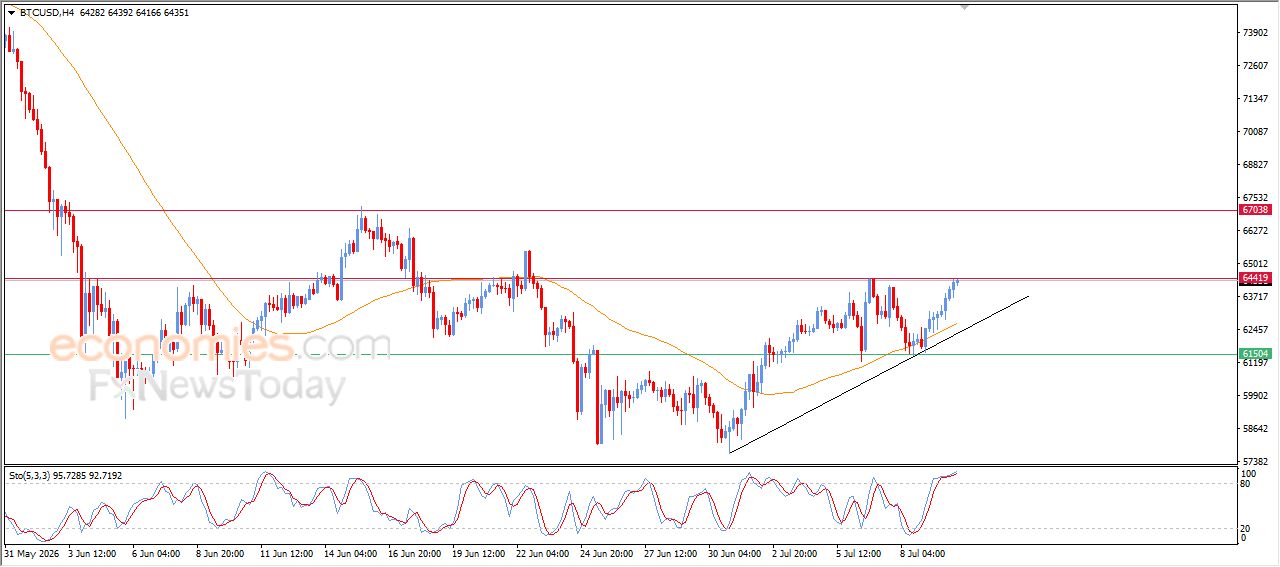This screenshot has height=567, width=1280.
Task: Click the '31 May 2026' date label
Action: click(32, 552)
